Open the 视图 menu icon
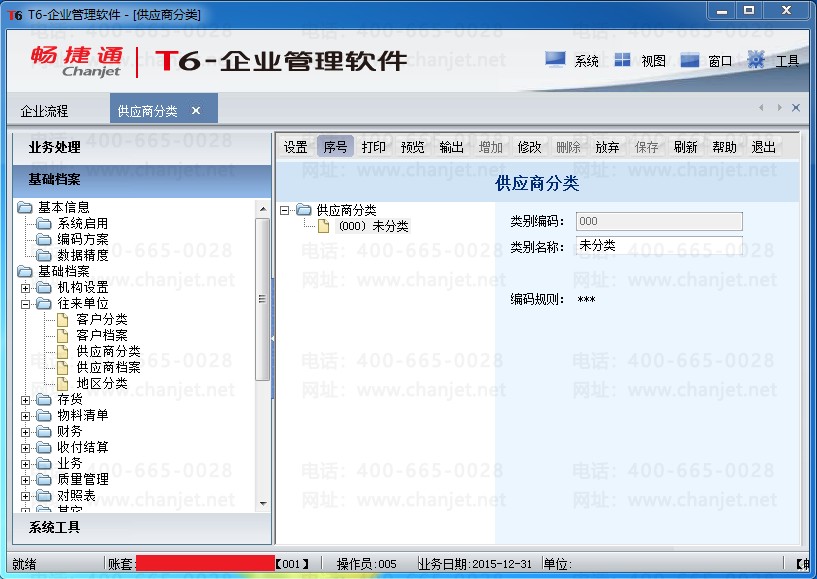Screen dimensions: 817x579 (622, 60)
